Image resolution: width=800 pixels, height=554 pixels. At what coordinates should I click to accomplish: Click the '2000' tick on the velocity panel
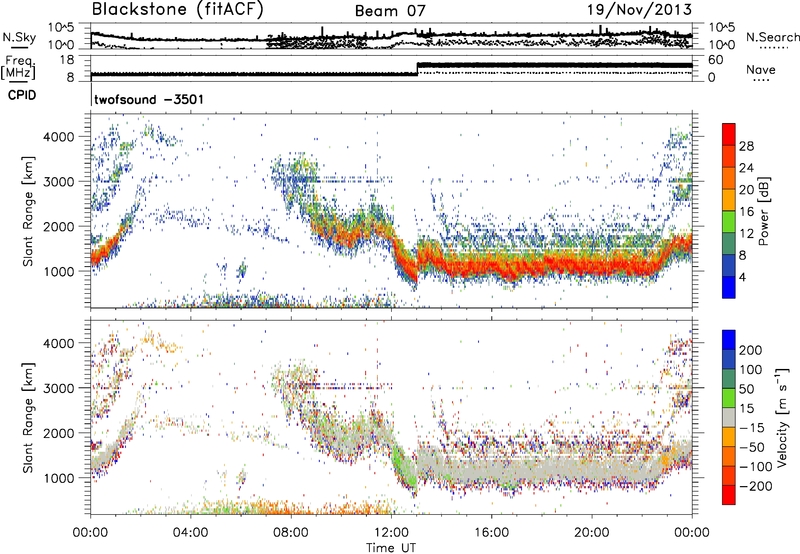point(59,433)
